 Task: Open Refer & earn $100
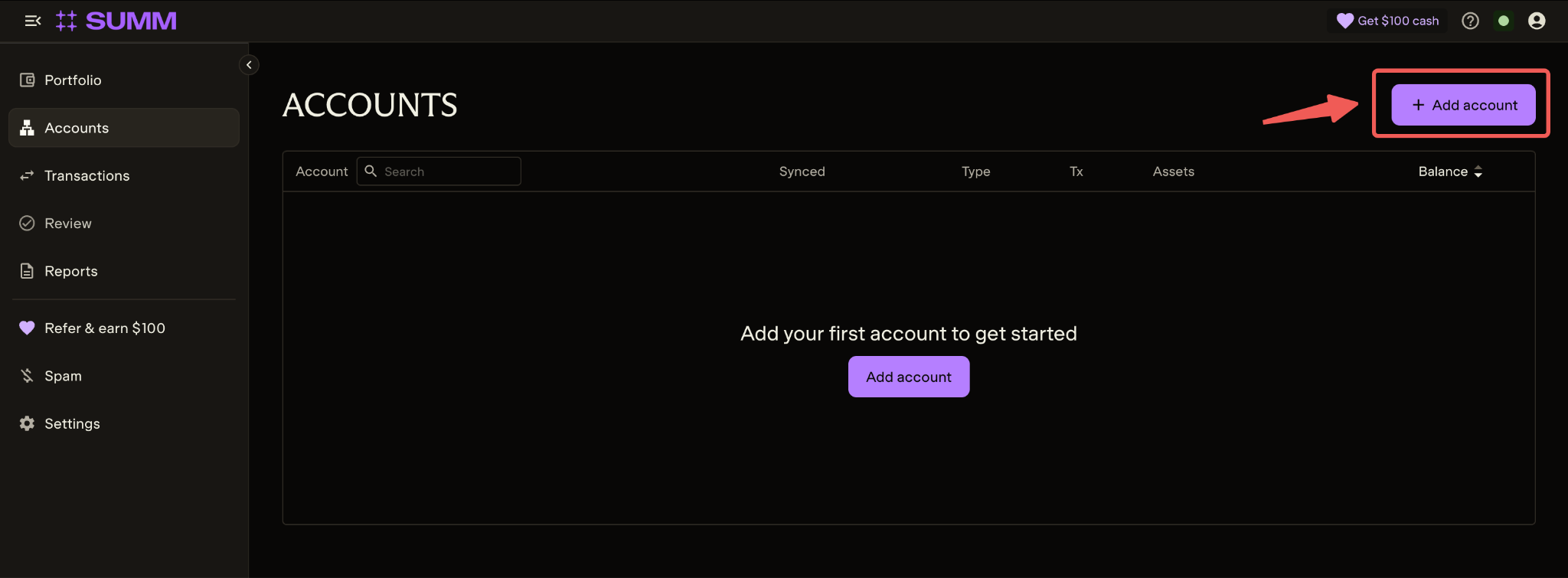pyautogui.click(x=104, y=328)
